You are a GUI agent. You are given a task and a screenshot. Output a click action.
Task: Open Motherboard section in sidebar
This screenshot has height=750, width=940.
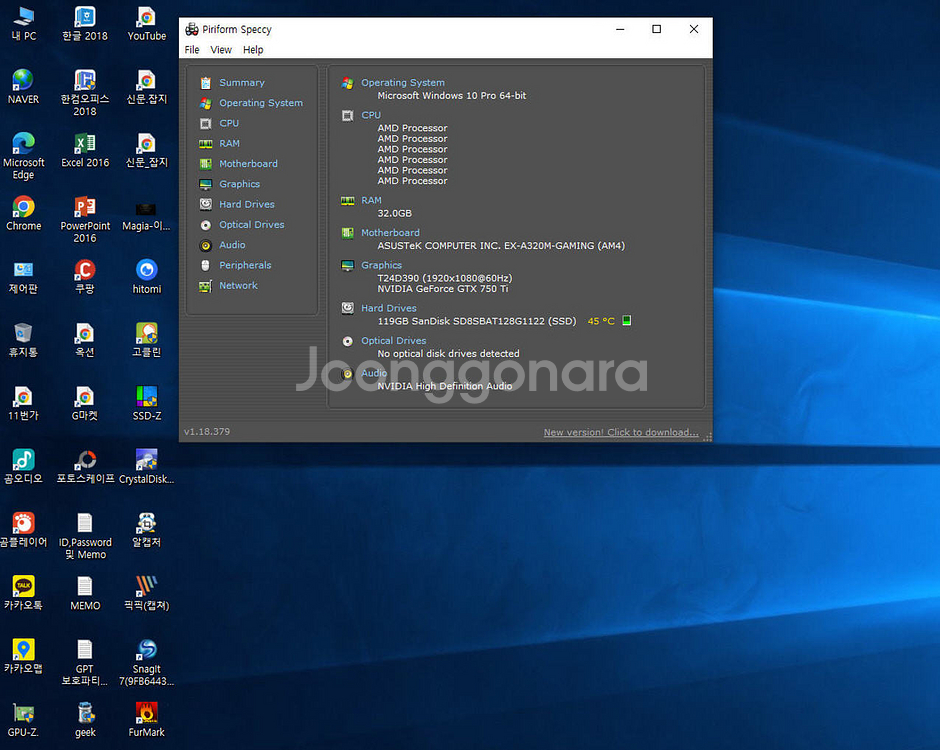pyautogui.click(x=248, y=164)
